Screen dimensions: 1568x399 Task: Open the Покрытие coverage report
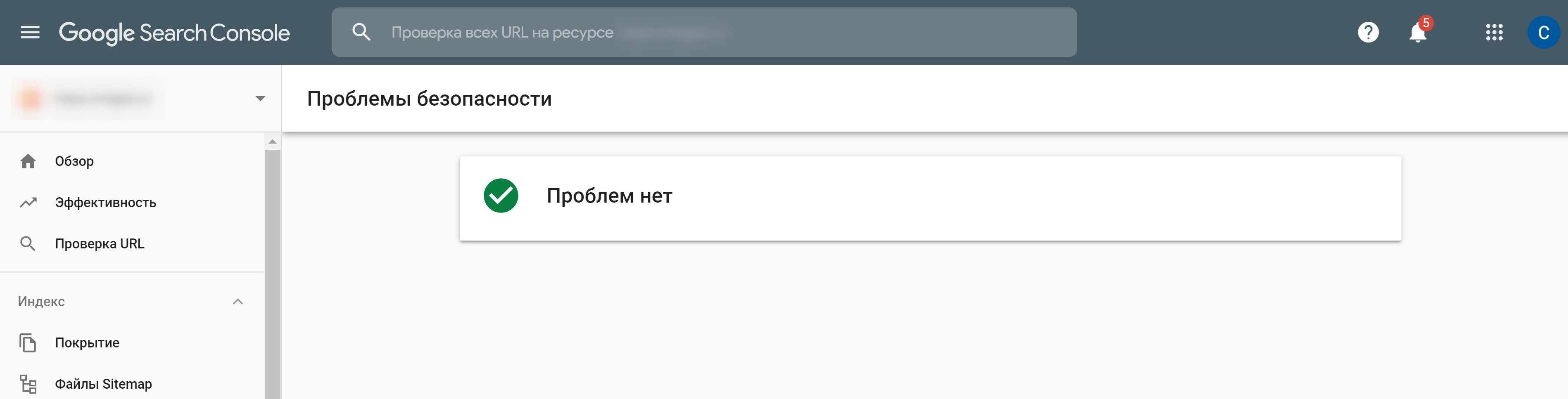87,343
